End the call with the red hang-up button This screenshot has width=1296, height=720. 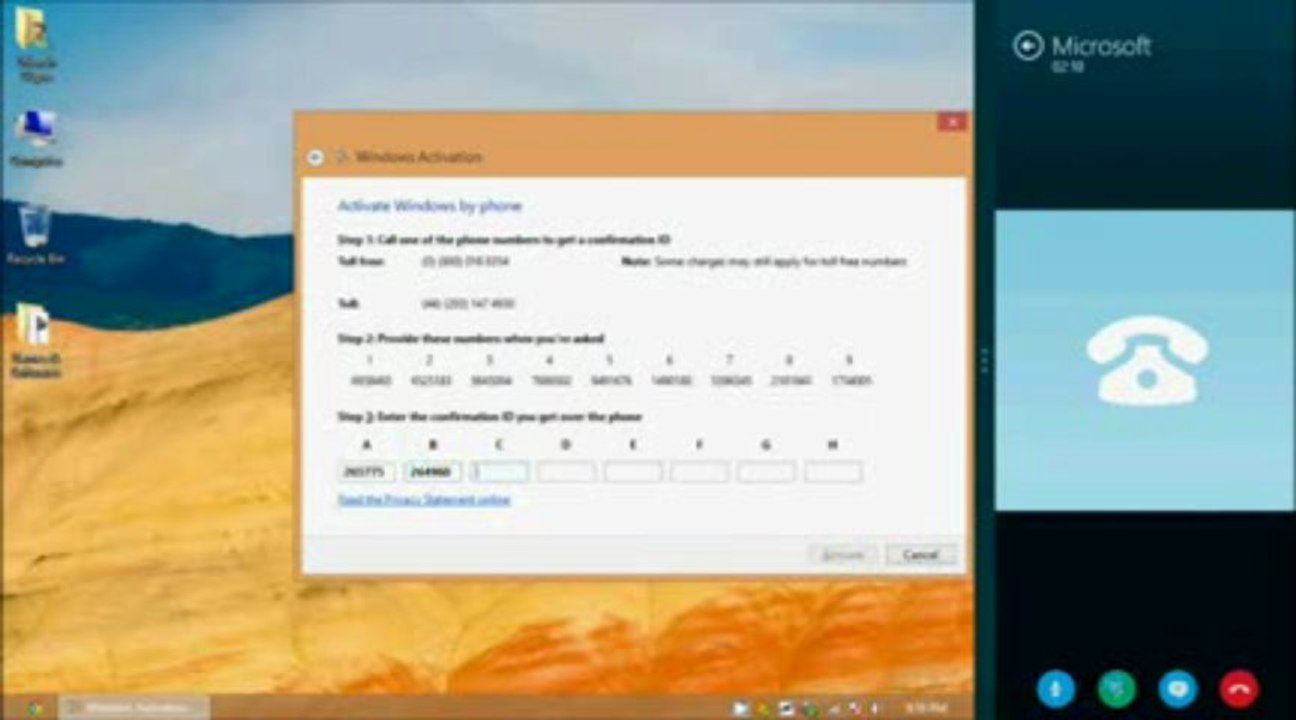1239,689
